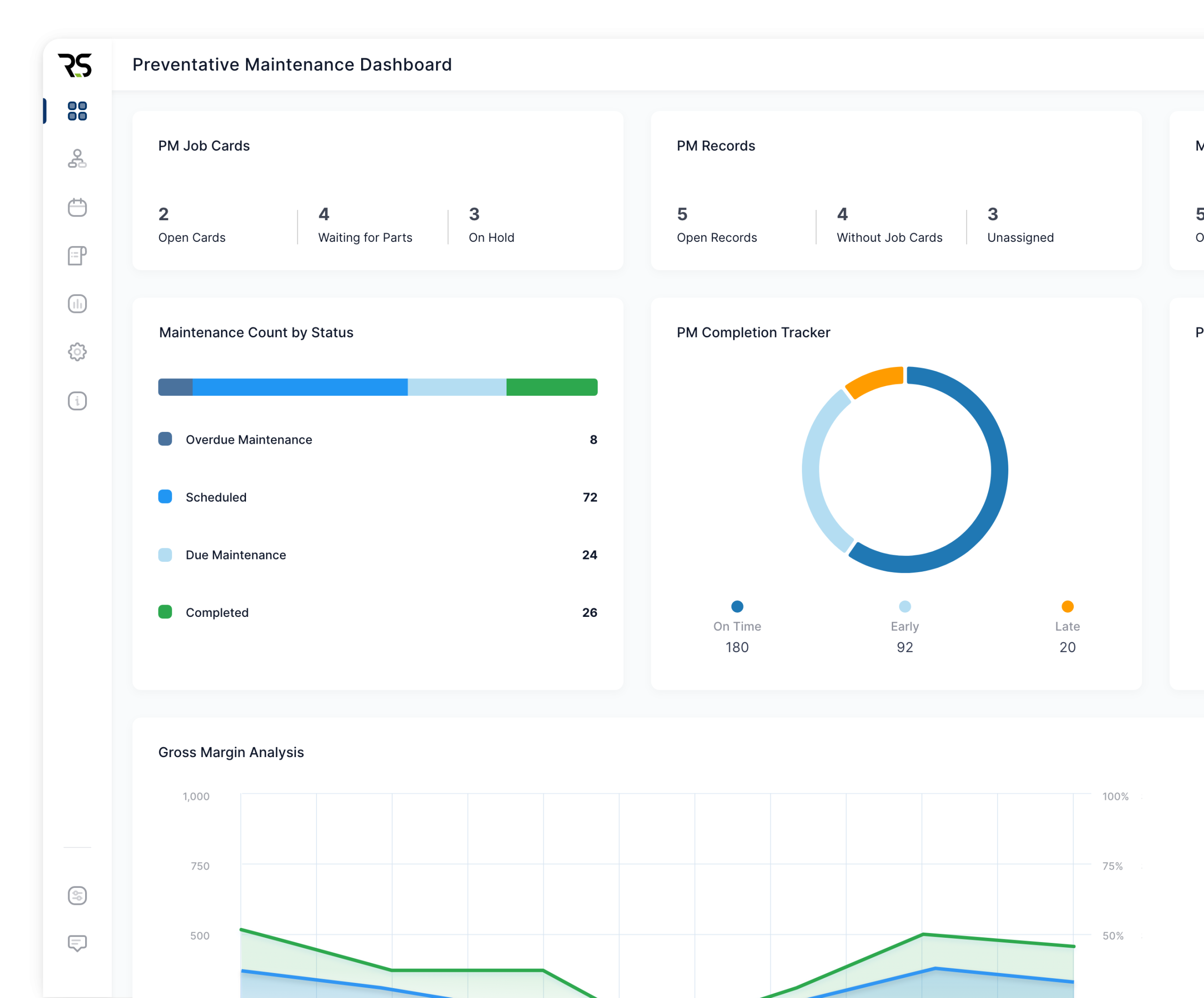
Task: Click the Completed count 26
Action: (x=590, y=613)
